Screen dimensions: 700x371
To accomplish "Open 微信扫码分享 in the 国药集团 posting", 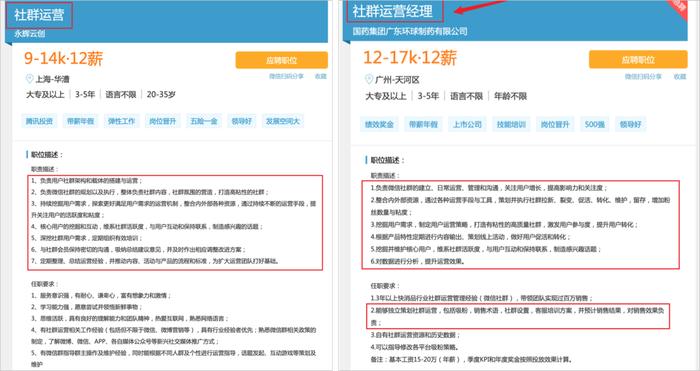I will coord(643,77).
